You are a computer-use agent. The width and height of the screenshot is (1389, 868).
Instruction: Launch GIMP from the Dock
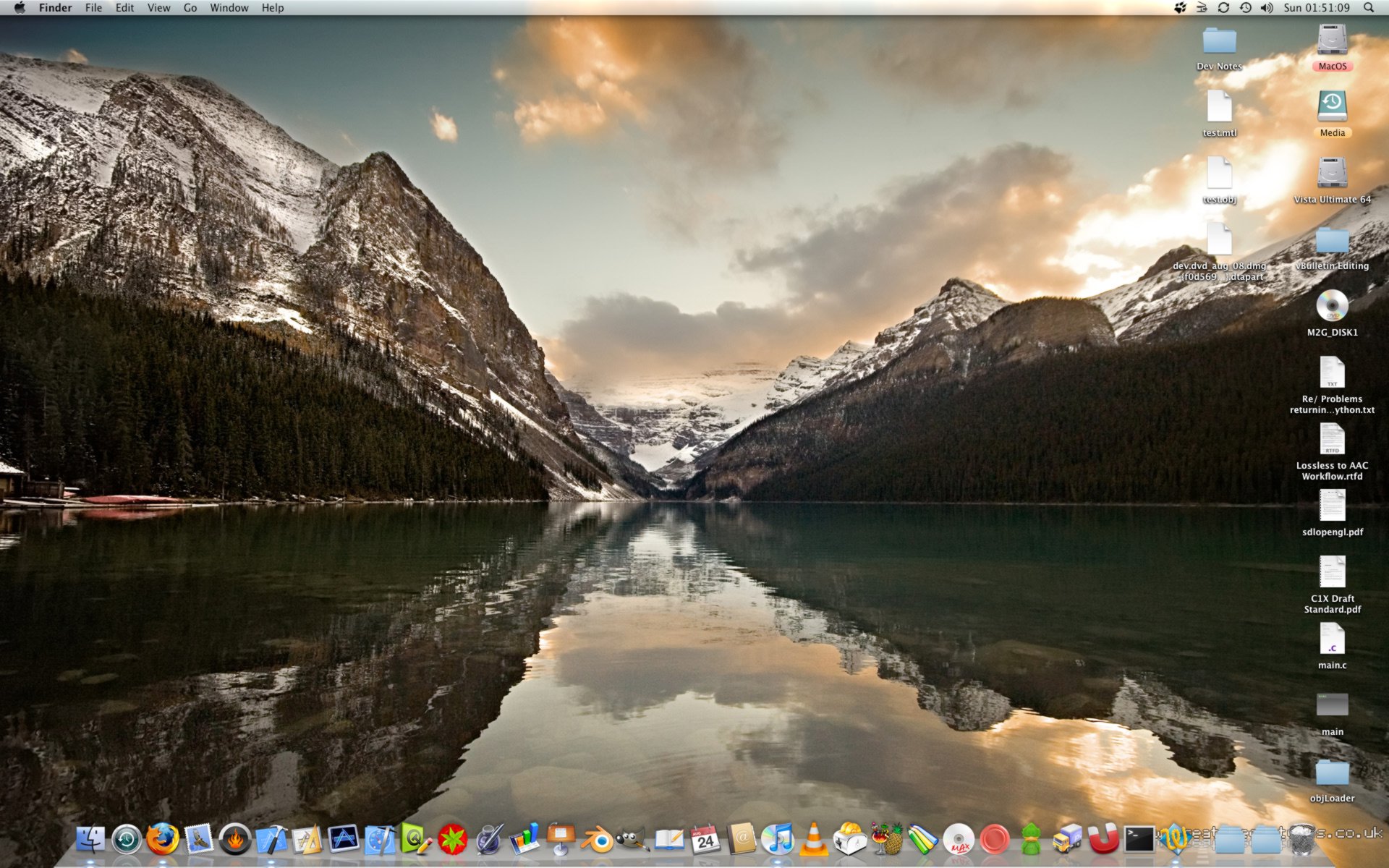click(632, 841)
